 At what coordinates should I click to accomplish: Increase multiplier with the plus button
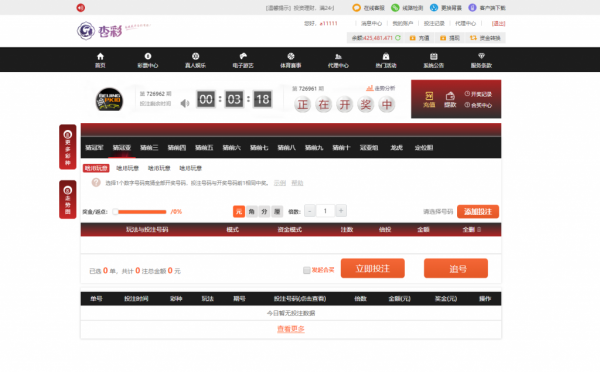341,210
